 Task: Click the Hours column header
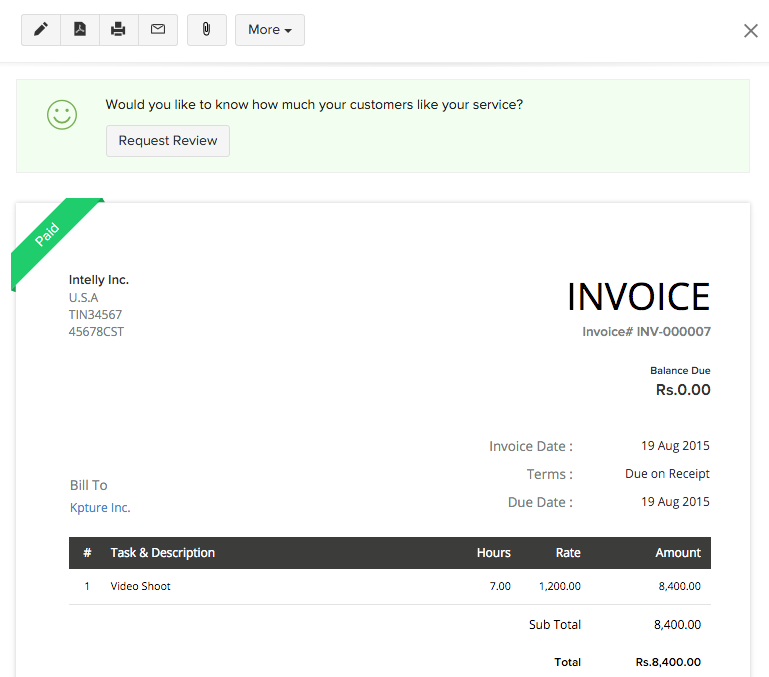click(493, 553)
